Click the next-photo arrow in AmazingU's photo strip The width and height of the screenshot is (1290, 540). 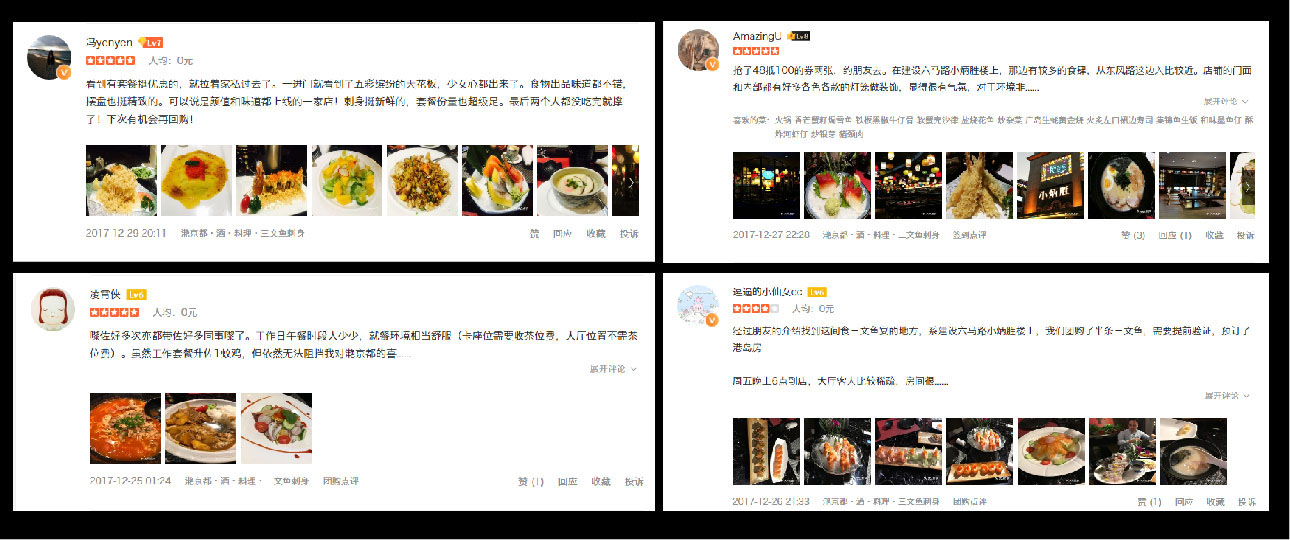pyautogui.click(x=1247, y=185)
